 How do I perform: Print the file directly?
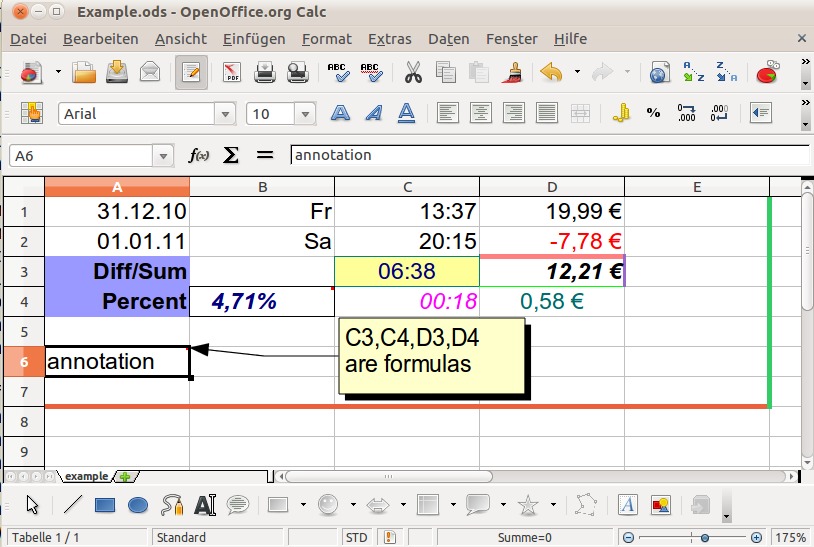265,73
